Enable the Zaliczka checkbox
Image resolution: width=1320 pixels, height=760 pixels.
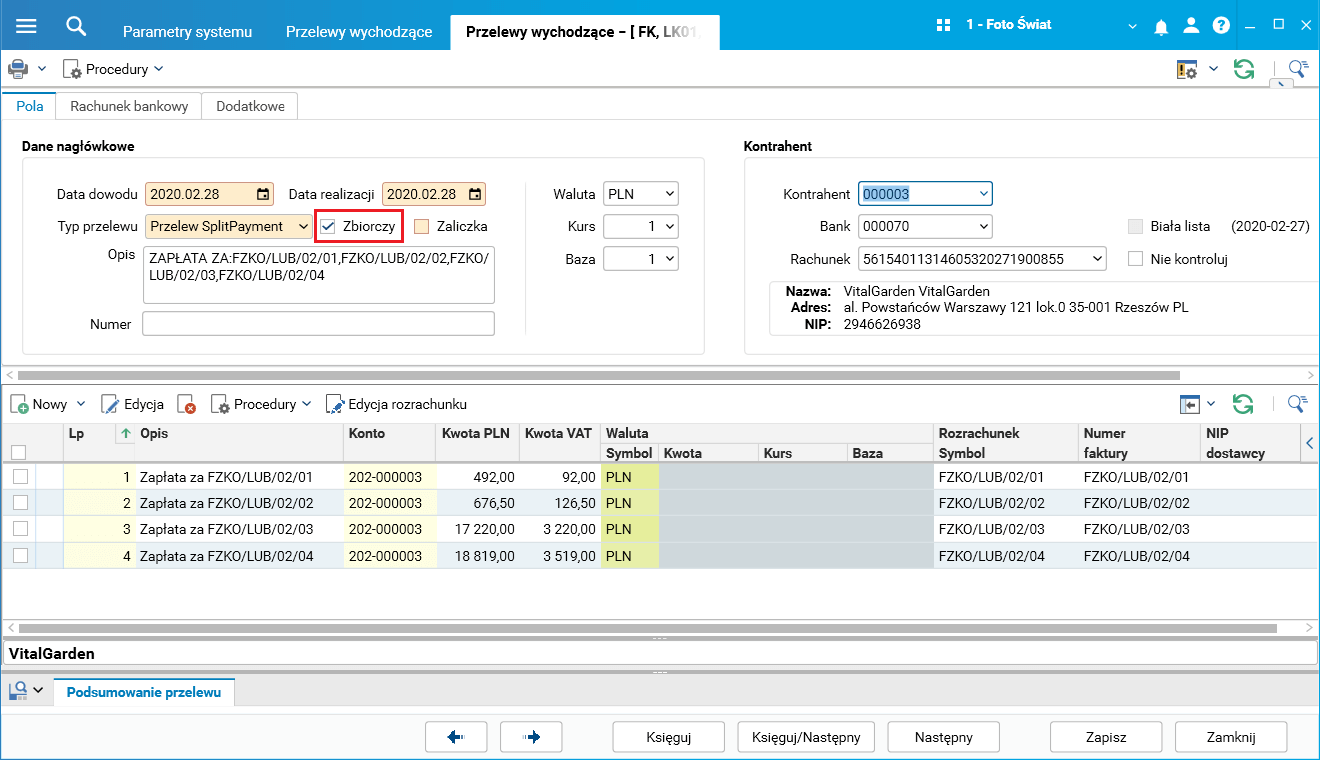point(422,226)
